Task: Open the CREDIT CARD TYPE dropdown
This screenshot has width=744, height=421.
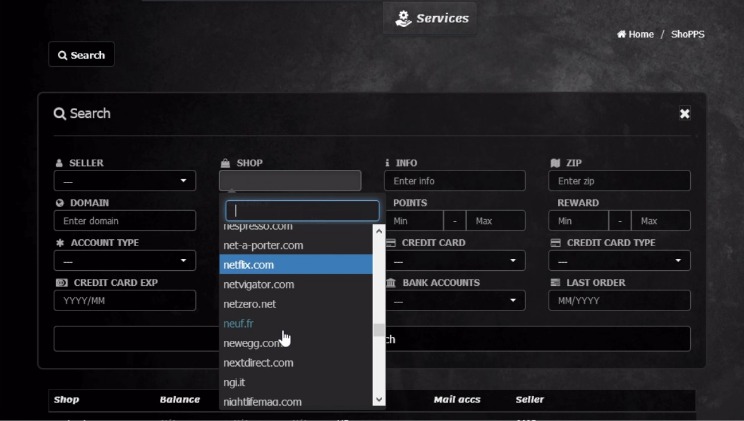Action: point(619,261)
